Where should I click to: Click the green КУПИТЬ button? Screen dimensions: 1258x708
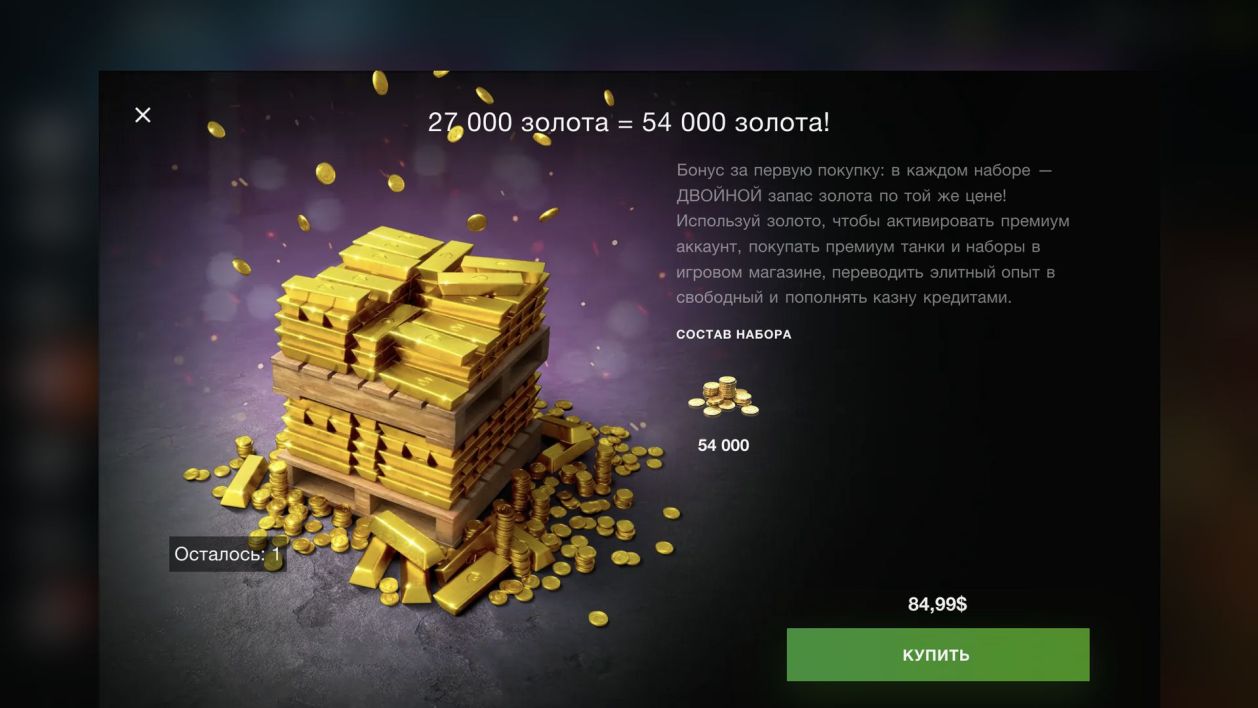tap(937, 655)
